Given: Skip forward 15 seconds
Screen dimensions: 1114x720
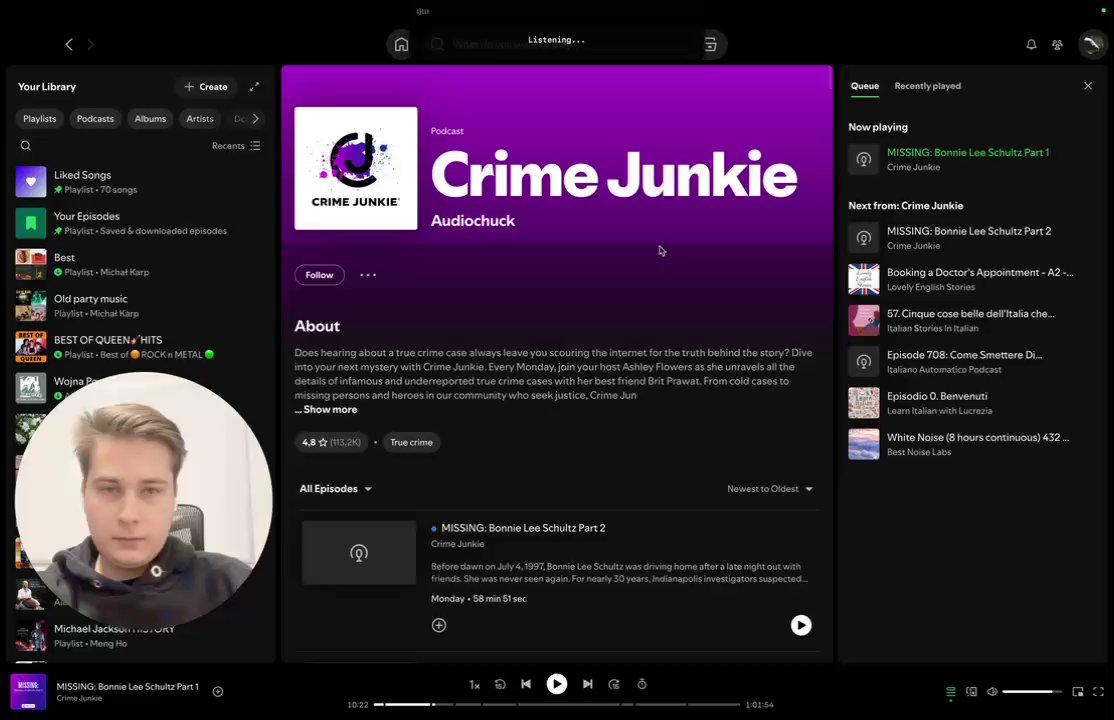Looking at the screenshot, I should [615, 684].
